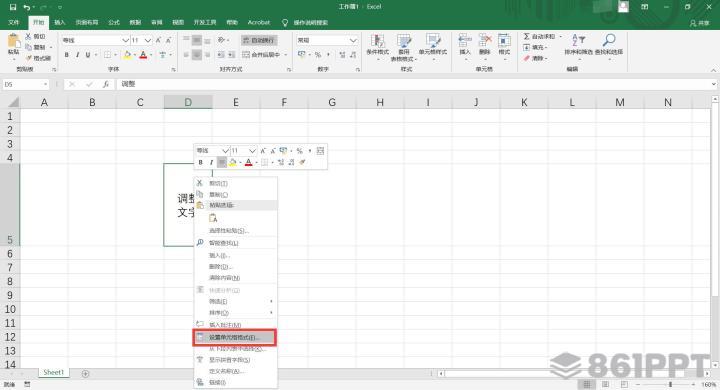Image resolution: width=720 pixels, height=390 pixels.
Task: Paste from the ribbon clipboard group
Action: [14, 45]
